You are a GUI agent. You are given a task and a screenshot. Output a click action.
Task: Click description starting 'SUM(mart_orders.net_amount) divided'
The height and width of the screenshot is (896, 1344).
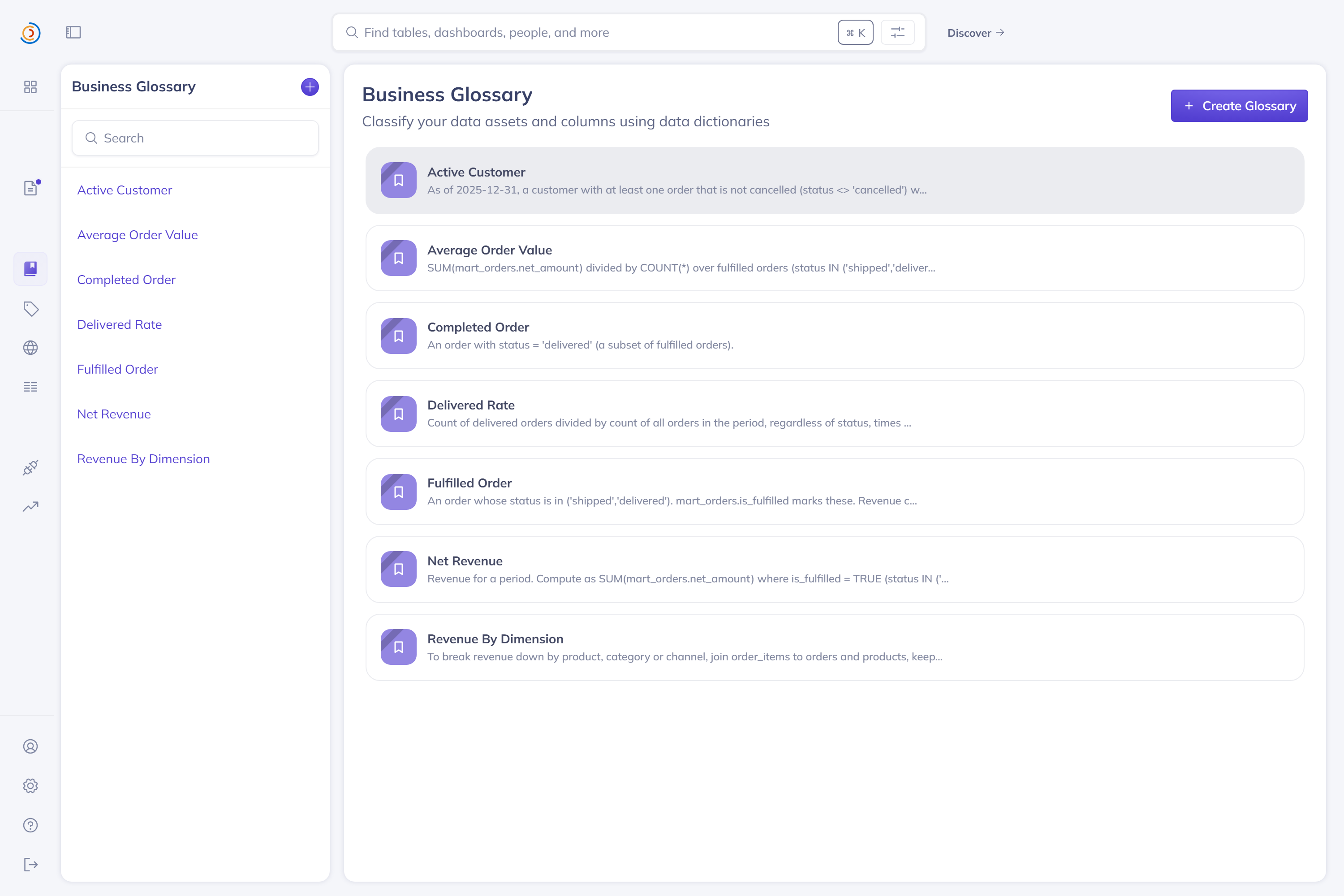(x=681, y=267)
